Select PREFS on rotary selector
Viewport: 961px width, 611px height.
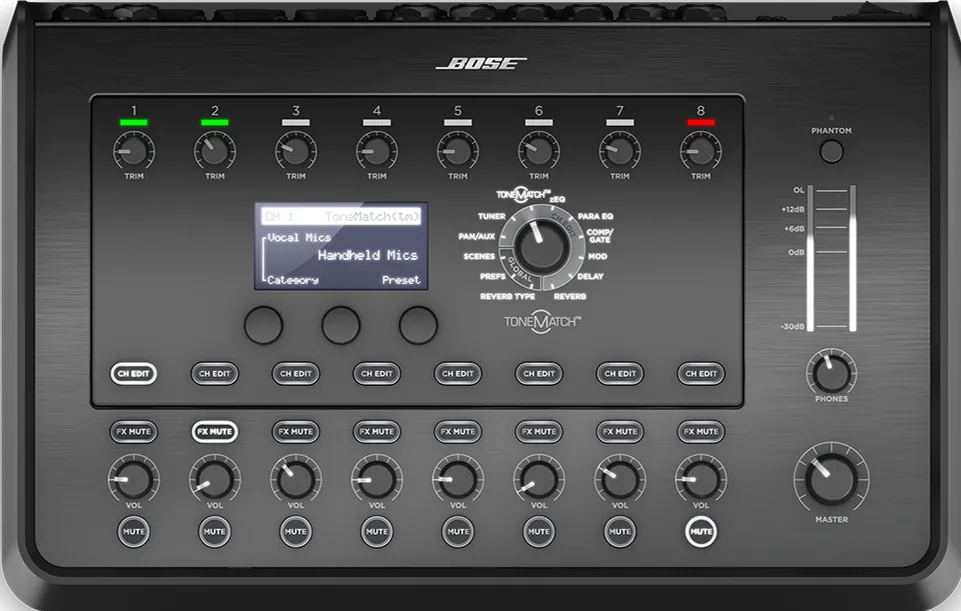[x=493, y=276]
